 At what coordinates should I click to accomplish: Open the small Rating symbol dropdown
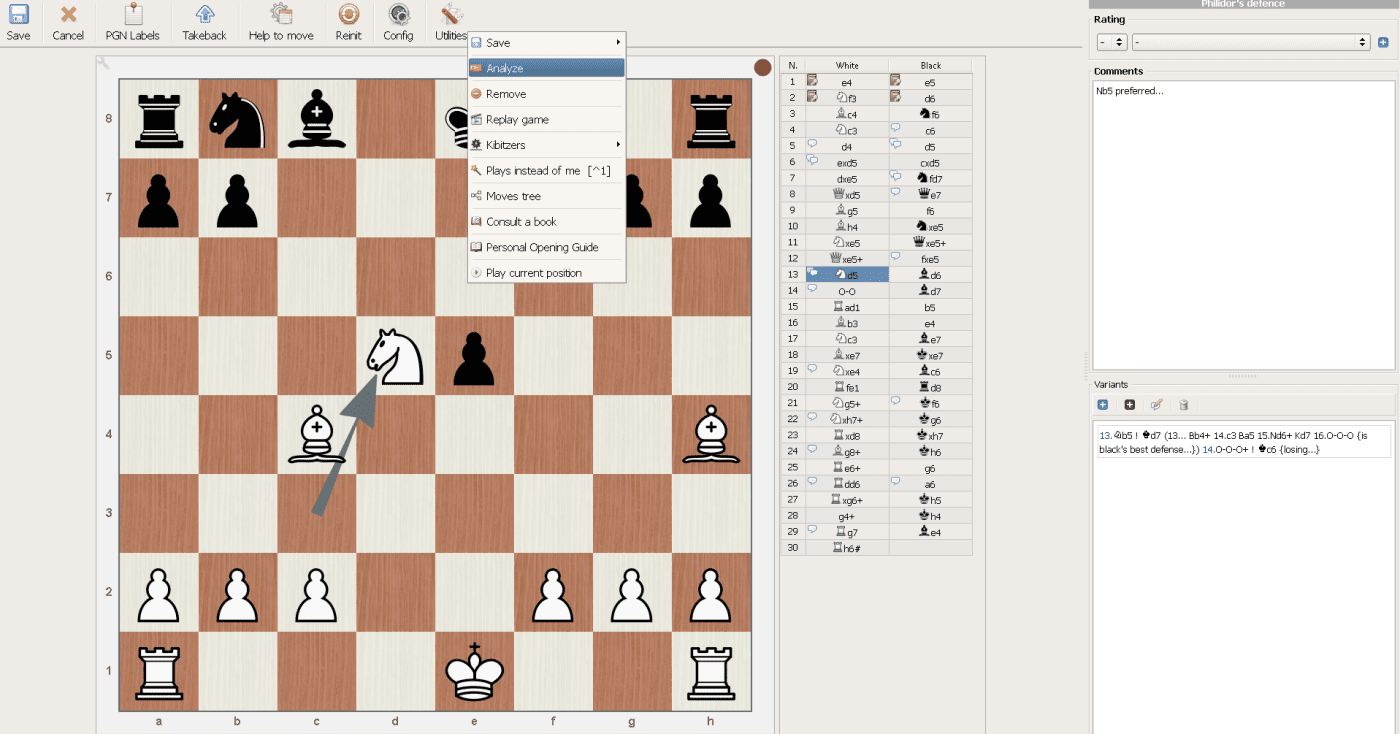tap(1112, 42)
